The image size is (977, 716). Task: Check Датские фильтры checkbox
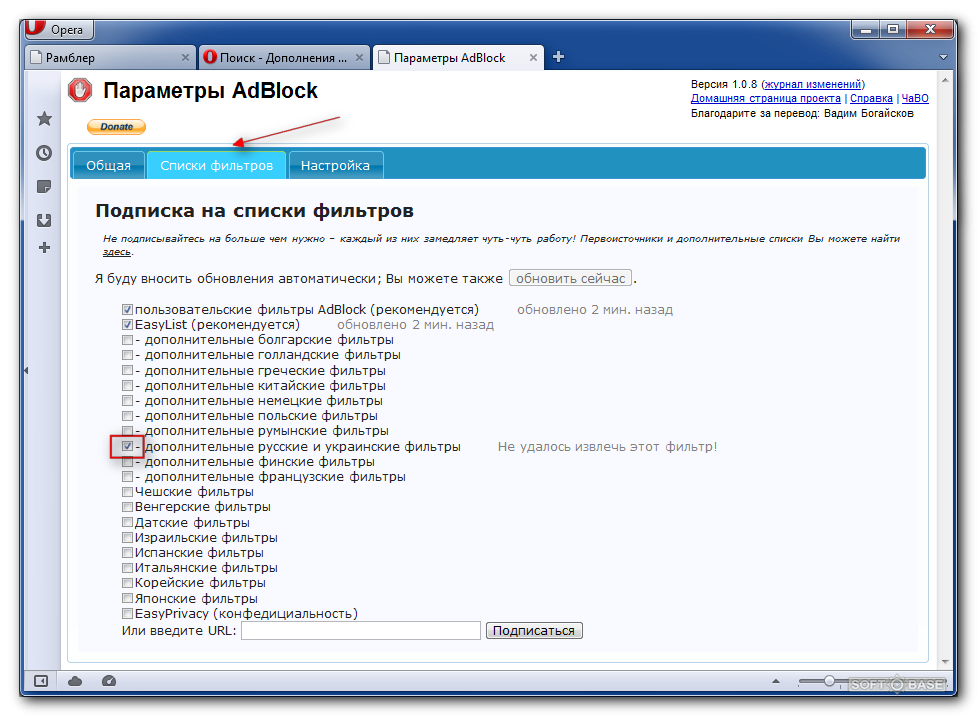[127, 522]
